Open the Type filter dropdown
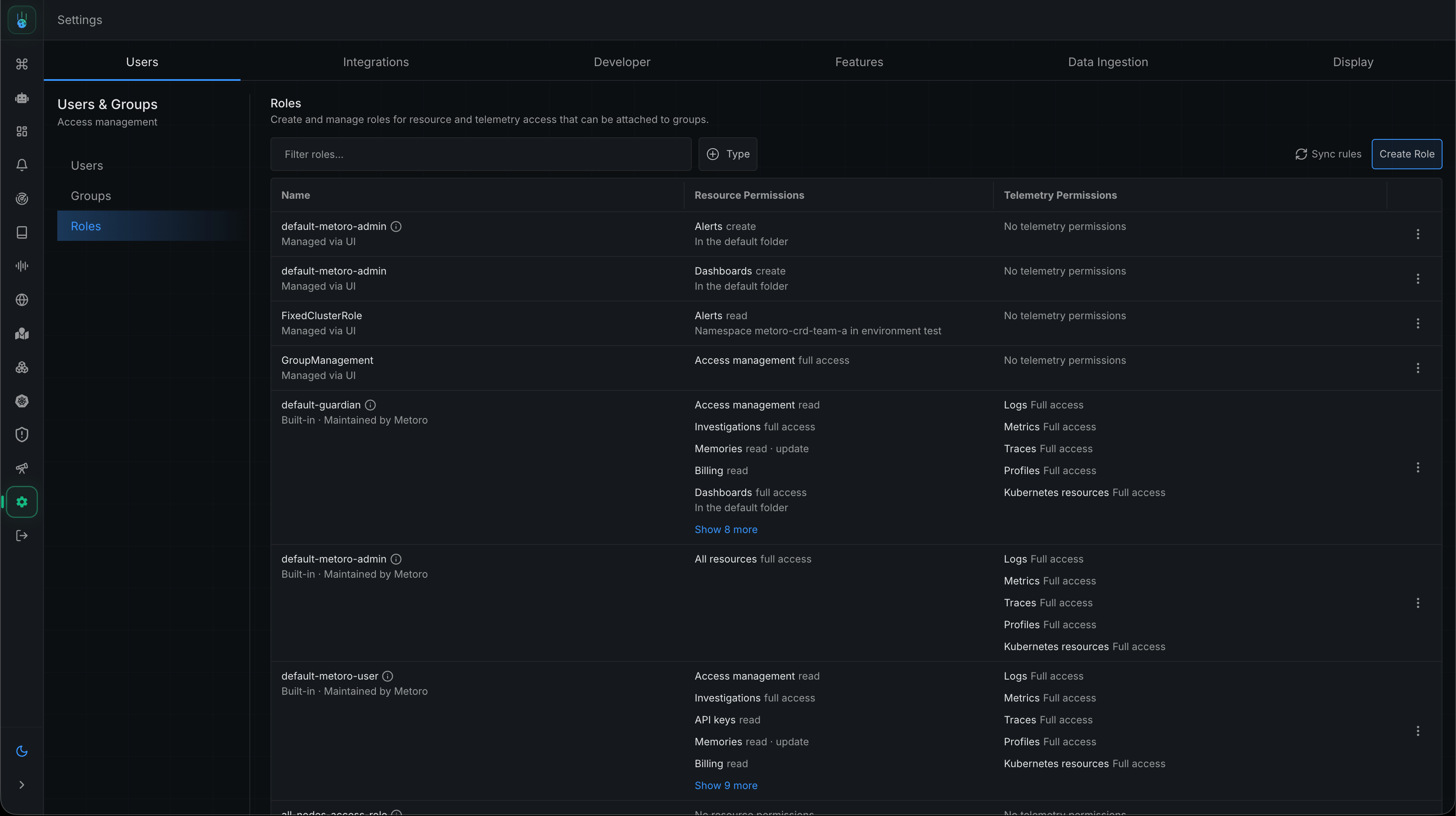 (728, 154)
